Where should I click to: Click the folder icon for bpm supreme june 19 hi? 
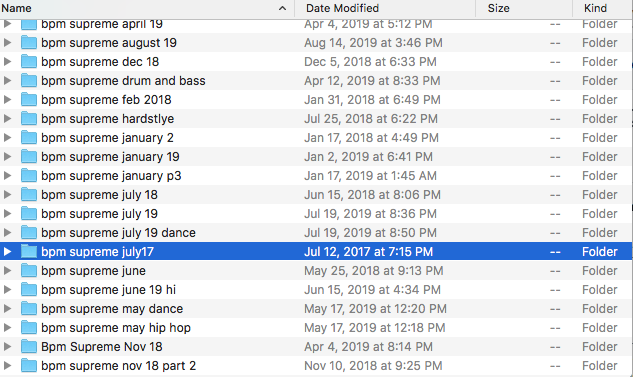pyautogui.click(x=29, y=289)
